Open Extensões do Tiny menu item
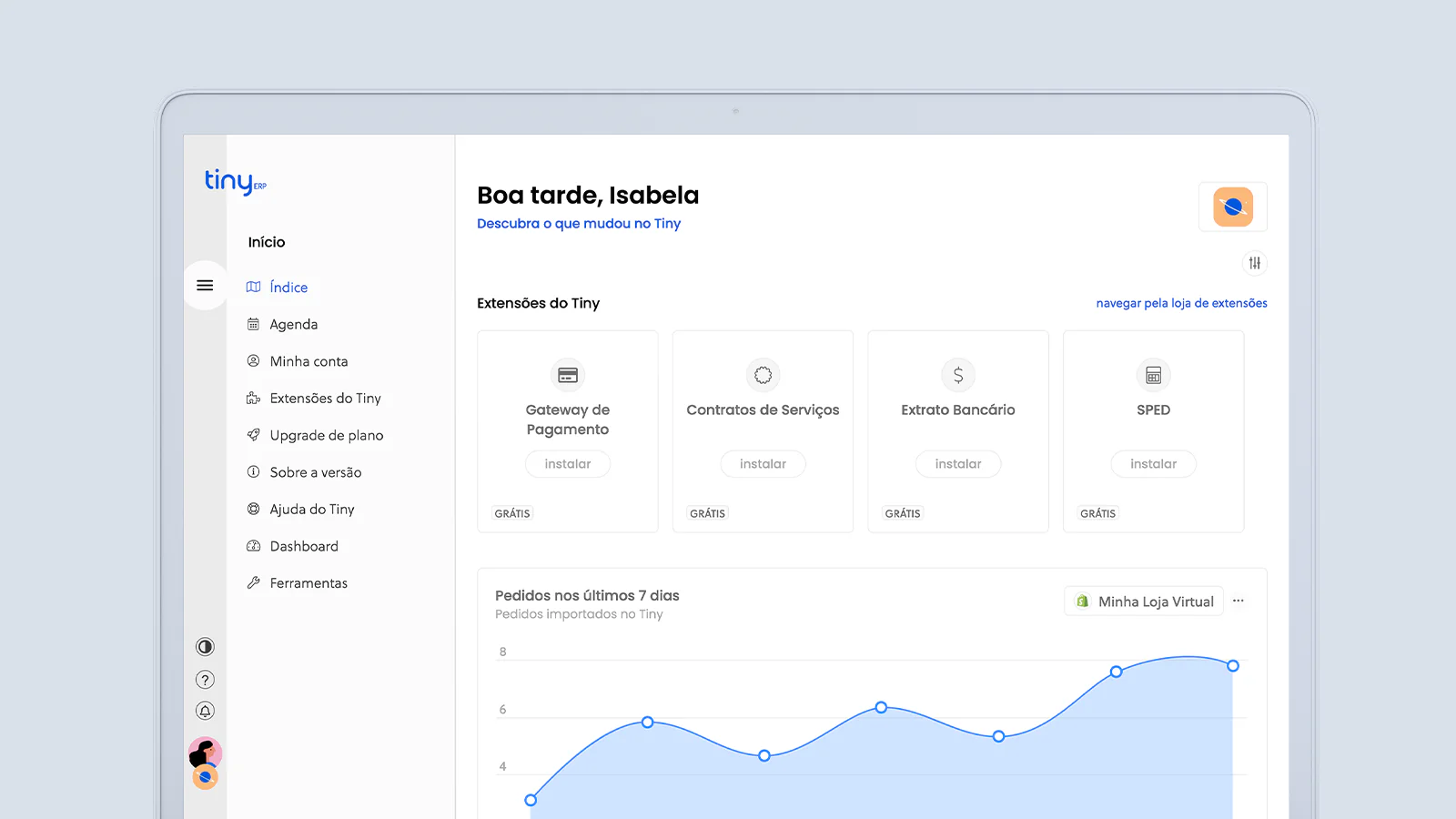Screen dimensions: 1456x819 (x=325, y=398)
